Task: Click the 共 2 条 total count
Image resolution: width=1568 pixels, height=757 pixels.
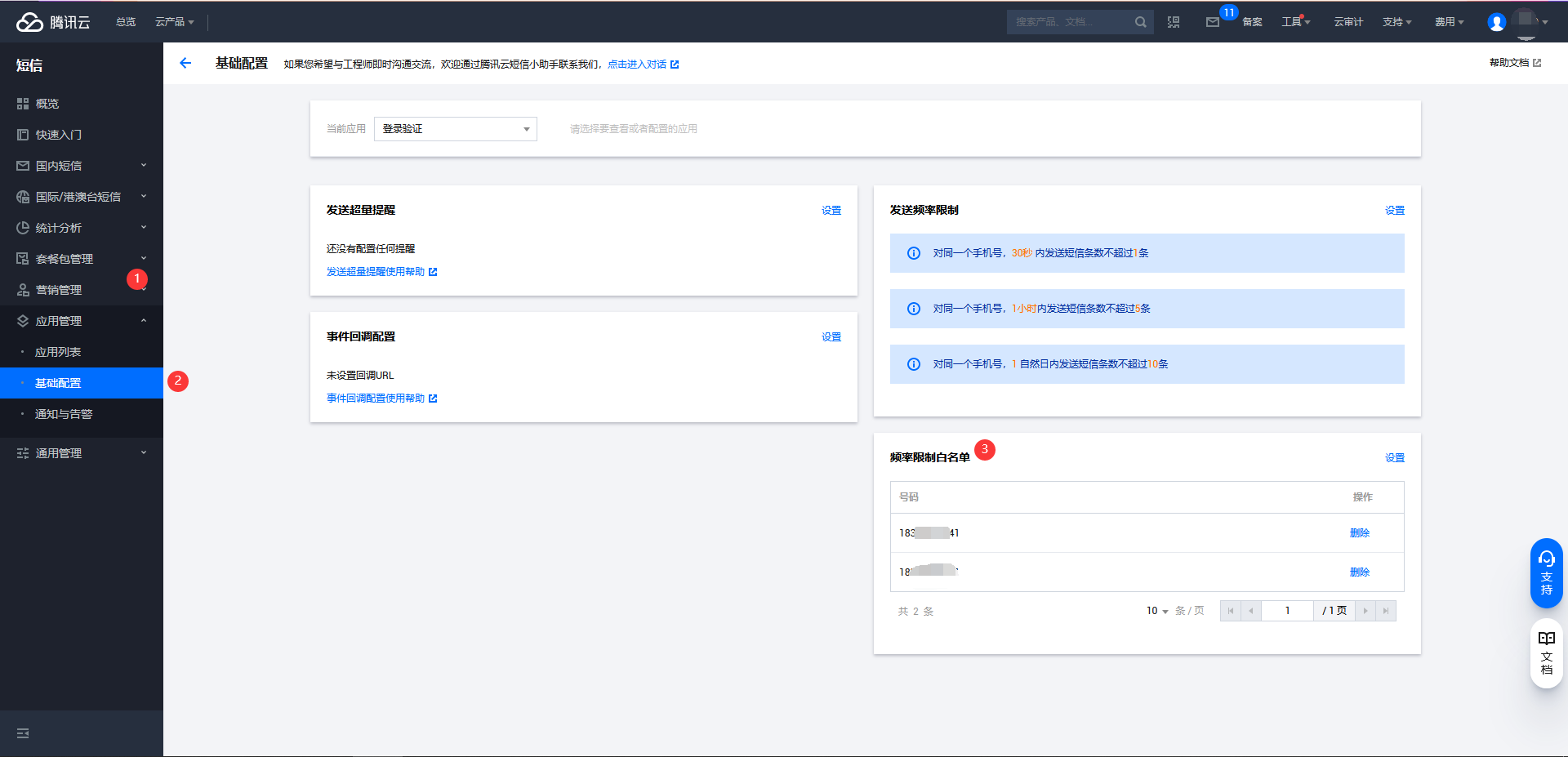Action: click(x=915, y=612)
